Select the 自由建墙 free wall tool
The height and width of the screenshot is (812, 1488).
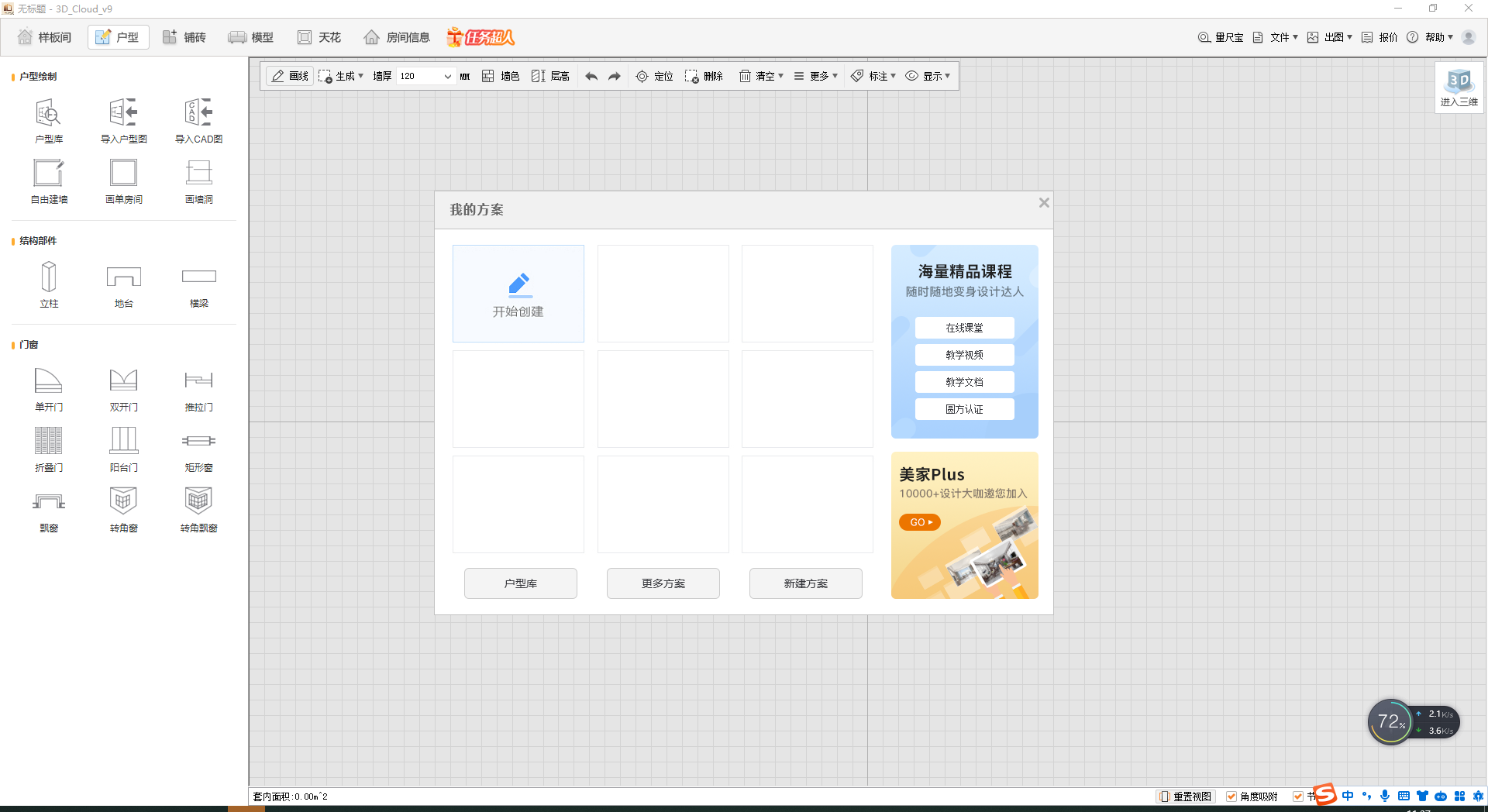click(49, 181)
